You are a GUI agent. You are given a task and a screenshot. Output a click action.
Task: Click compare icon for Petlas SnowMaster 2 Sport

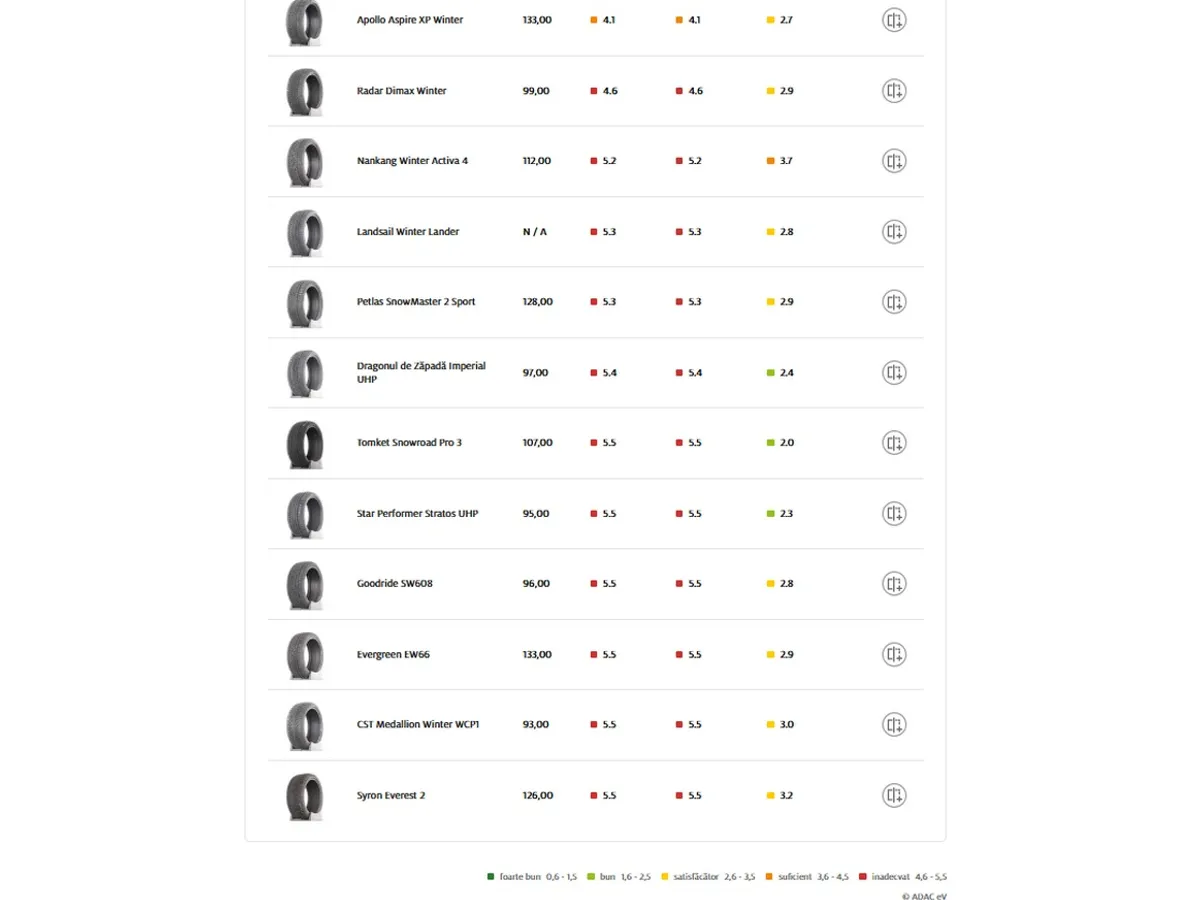[x=894, y=302]
